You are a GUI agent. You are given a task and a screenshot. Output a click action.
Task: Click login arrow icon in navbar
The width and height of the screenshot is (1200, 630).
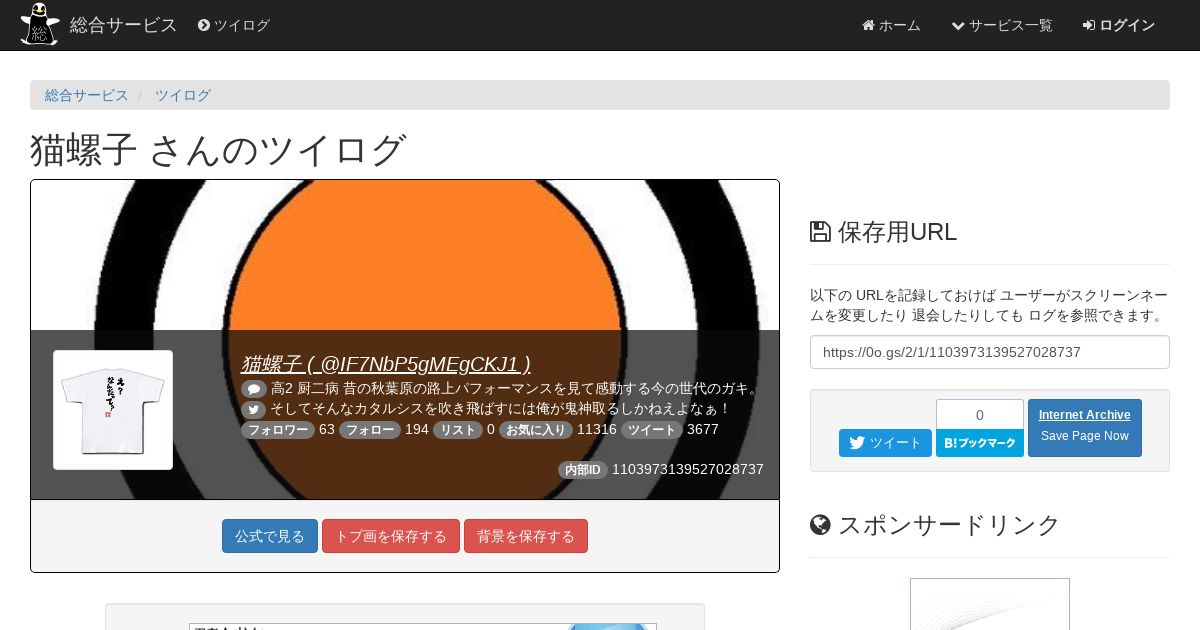click(x=1089, y=25)
